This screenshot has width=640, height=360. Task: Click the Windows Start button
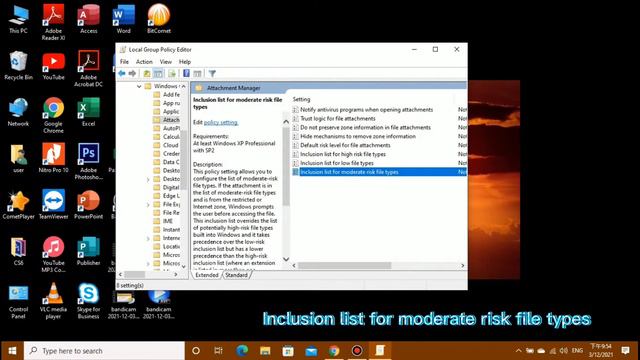[x=12, y=351]
